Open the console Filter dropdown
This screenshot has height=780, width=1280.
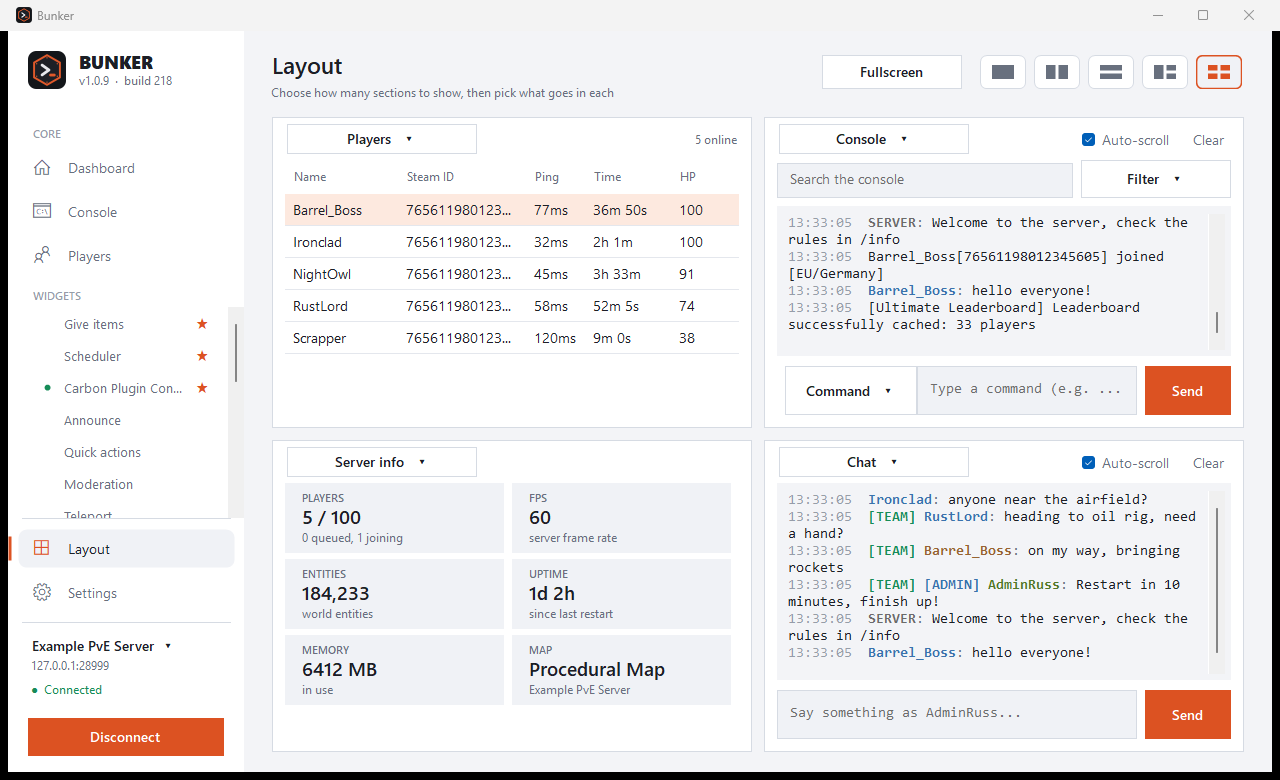(1156, 179)
